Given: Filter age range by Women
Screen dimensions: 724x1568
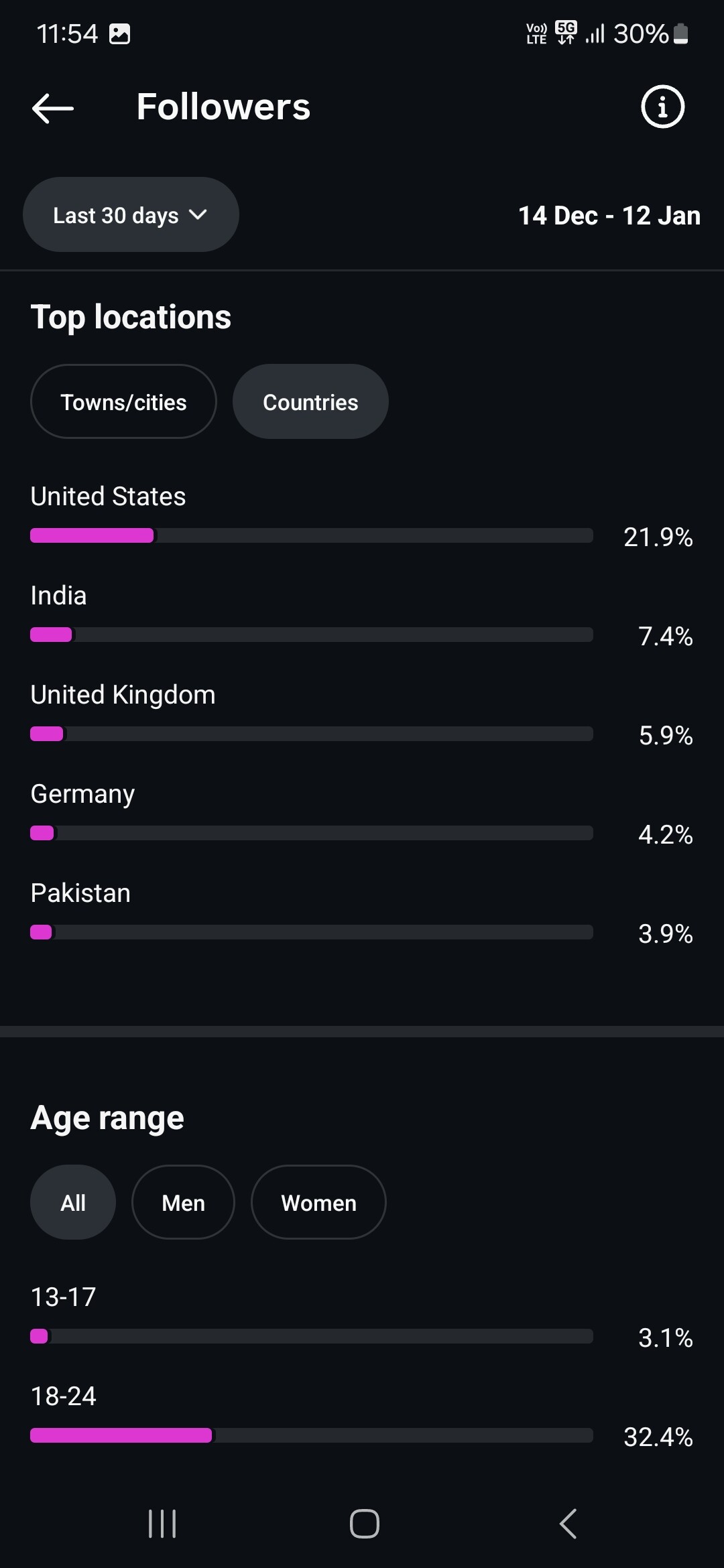Looking at the screenshot, I should click(318, 1203).
